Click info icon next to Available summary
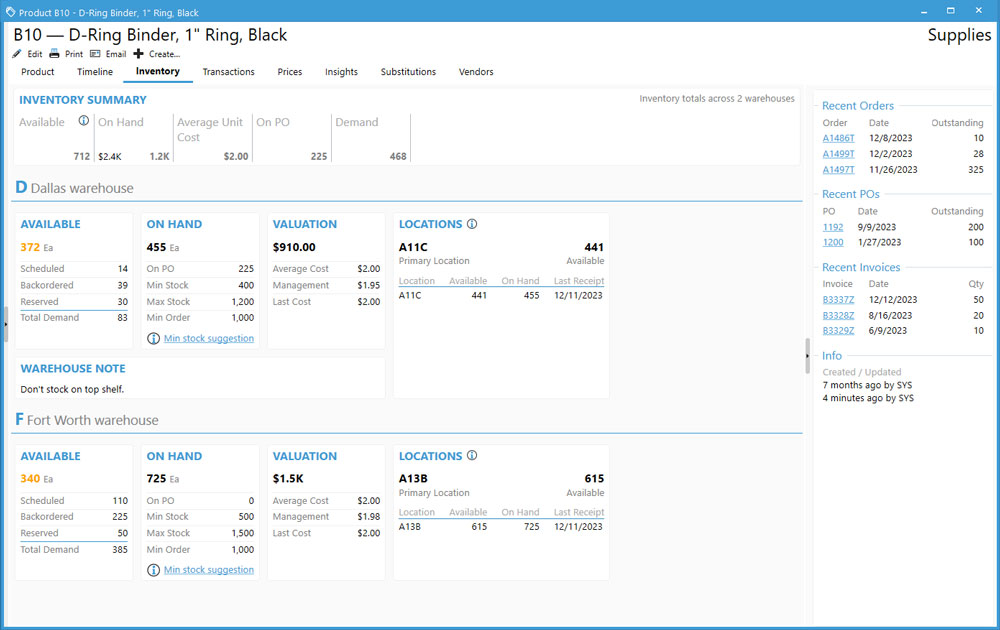Image resolution: width=1000 pixels, height=630 pixels. click(x=84, y=122)
